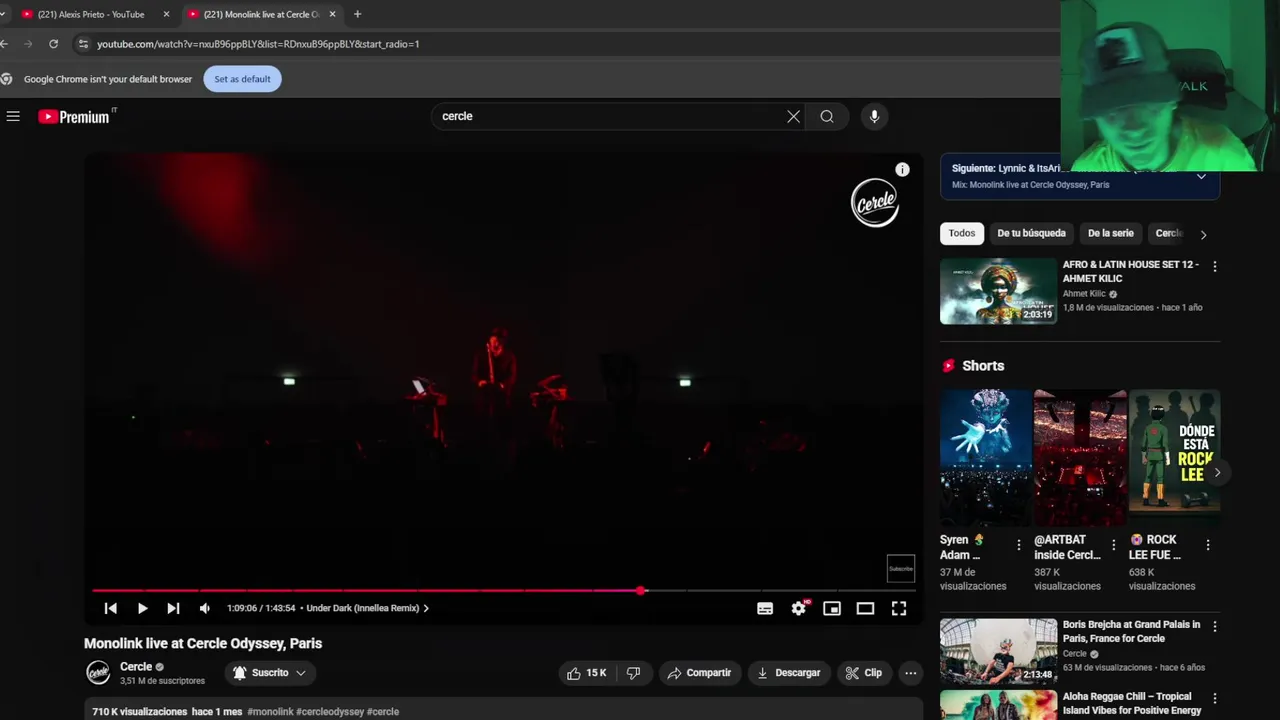Open options for Syren Adam short
Image resolution: width=1280 pixels, height=720 pixels.
1019,545
